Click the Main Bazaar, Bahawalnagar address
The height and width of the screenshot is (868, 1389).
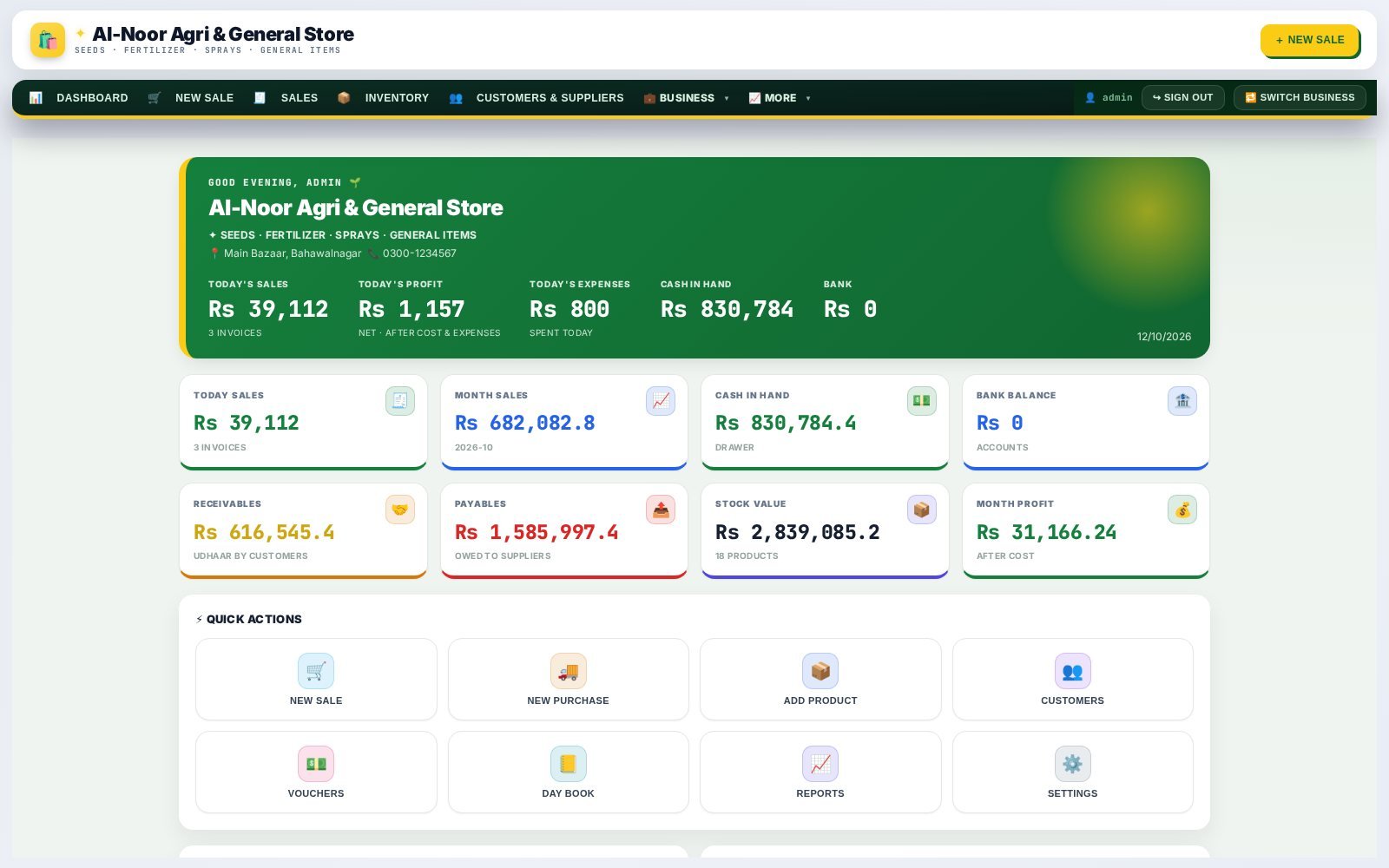coord(293,253)
